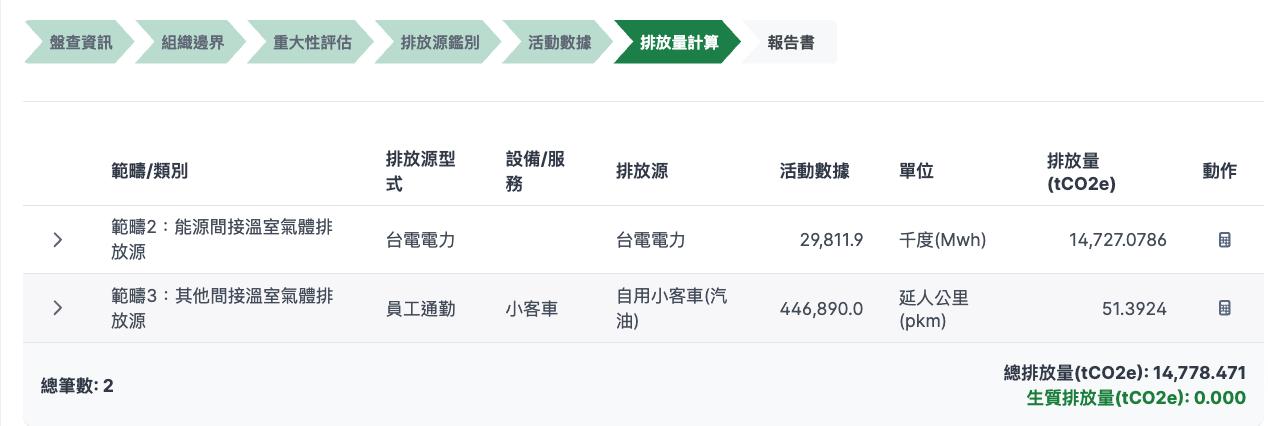Select the 14,727.0786 emission value cell
Screen dimensions: 1268x426
point(1117,240)
